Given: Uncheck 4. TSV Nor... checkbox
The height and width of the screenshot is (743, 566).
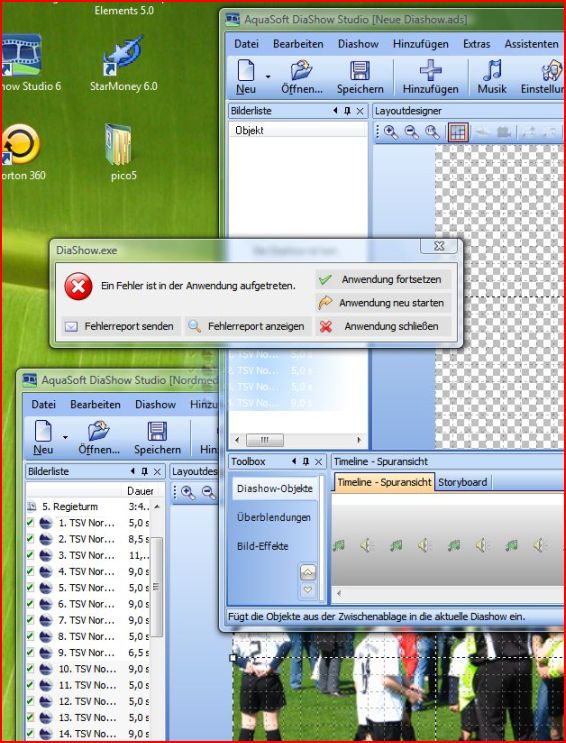Looking at the screenshot, I should click(30, 571).
